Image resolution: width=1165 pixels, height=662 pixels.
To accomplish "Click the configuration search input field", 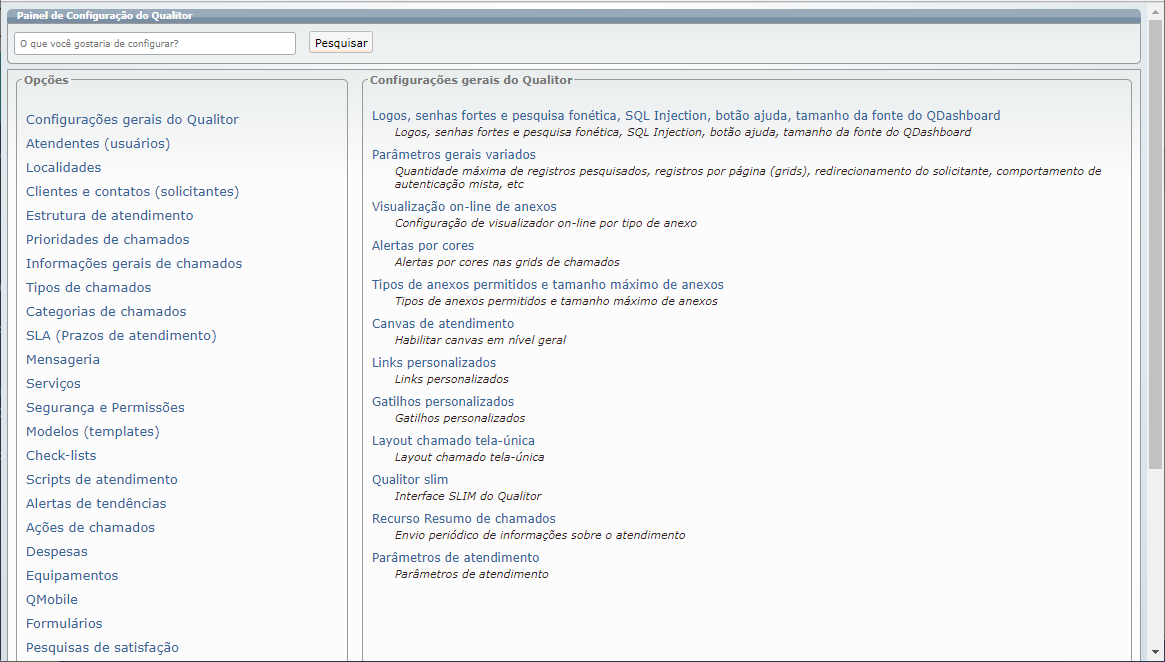I will 155,43.
